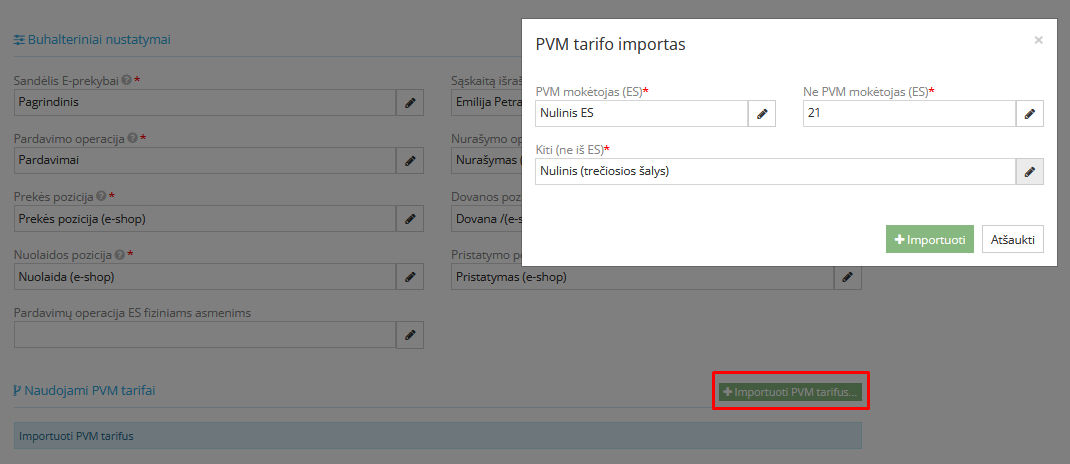Close the PVM tarifo importas dialog

[1038, 40]
